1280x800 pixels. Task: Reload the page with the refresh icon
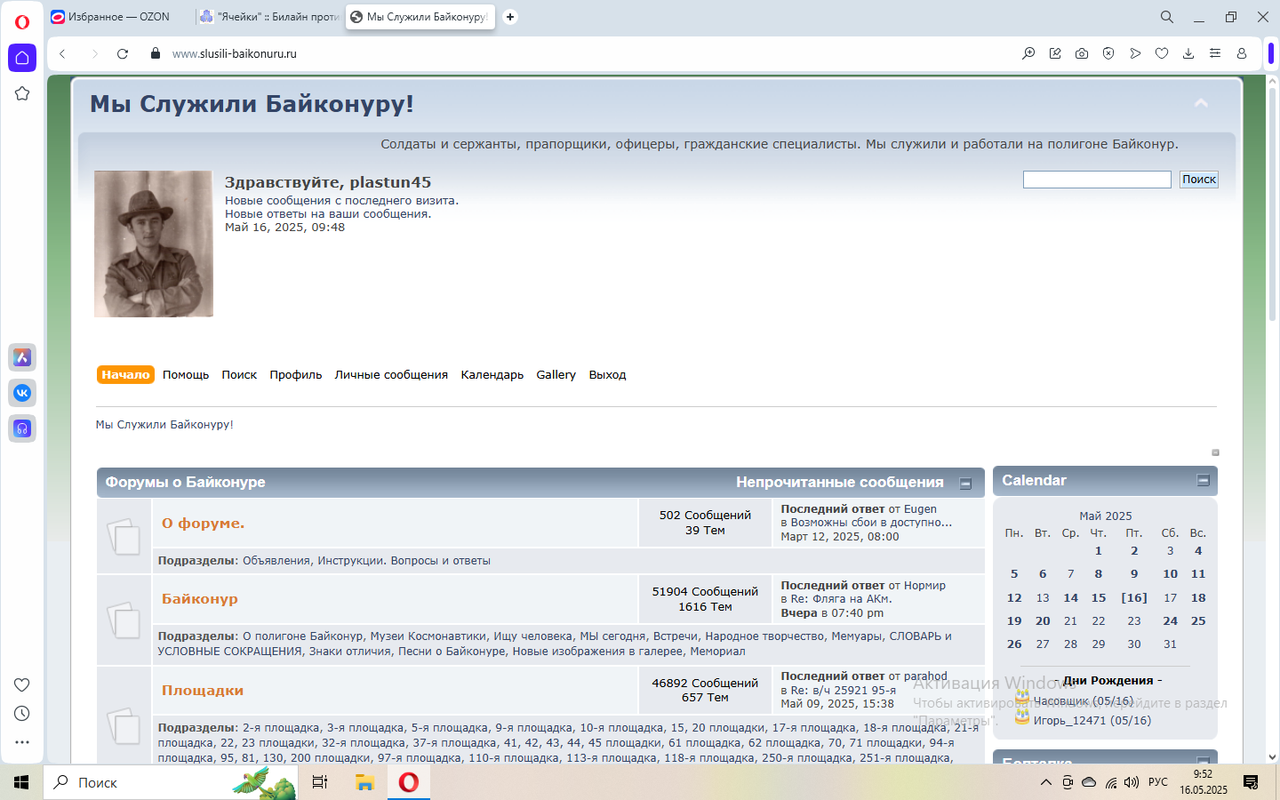click(x=122, y=54)
